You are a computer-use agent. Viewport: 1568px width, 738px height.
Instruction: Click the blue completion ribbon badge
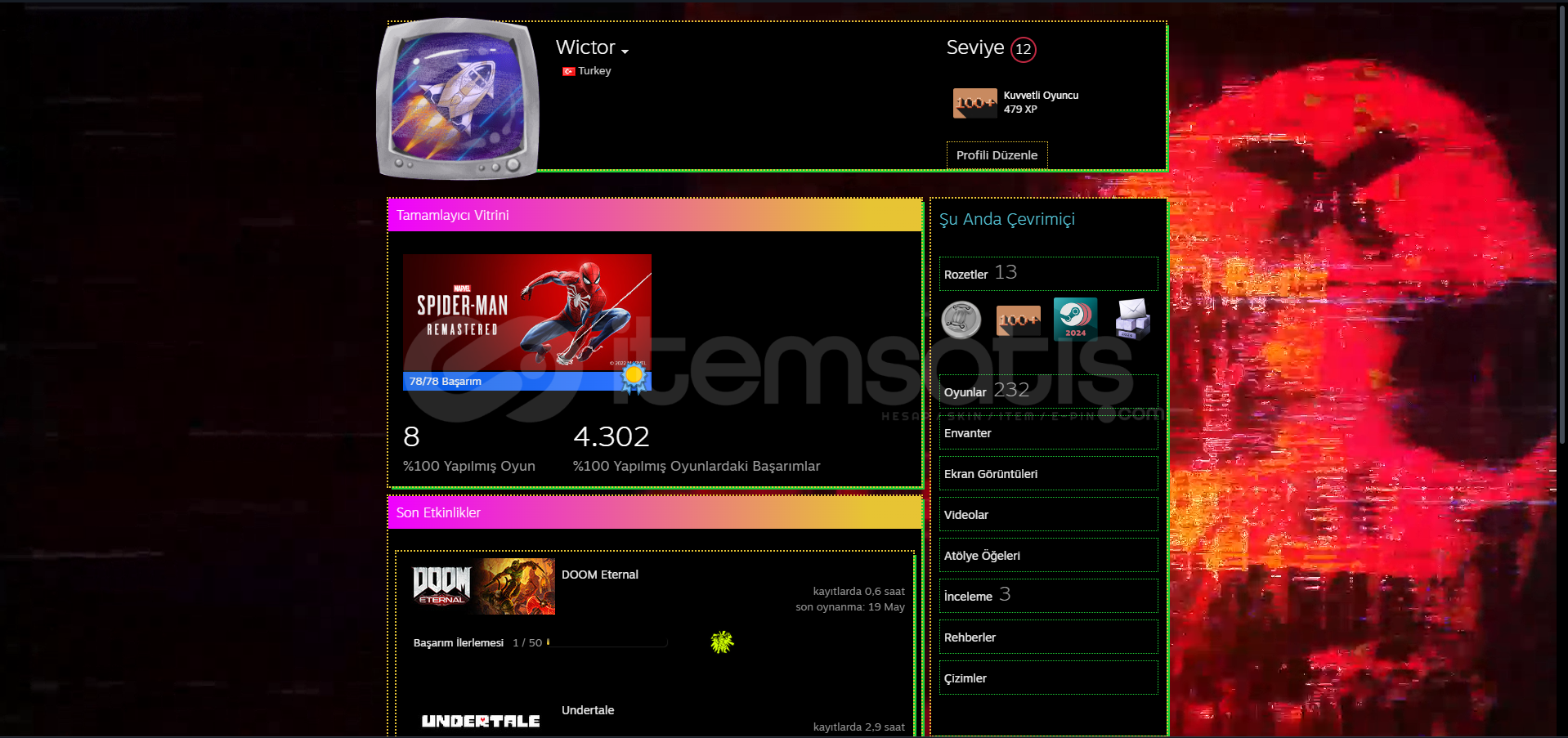click(634, 378)
